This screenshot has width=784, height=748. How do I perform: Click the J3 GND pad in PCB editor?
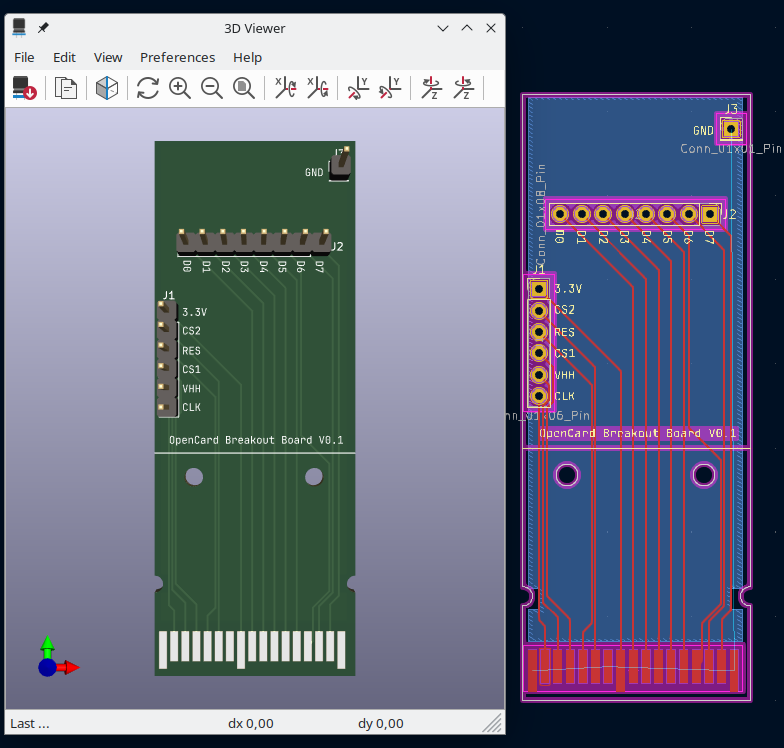click(731, 130)
